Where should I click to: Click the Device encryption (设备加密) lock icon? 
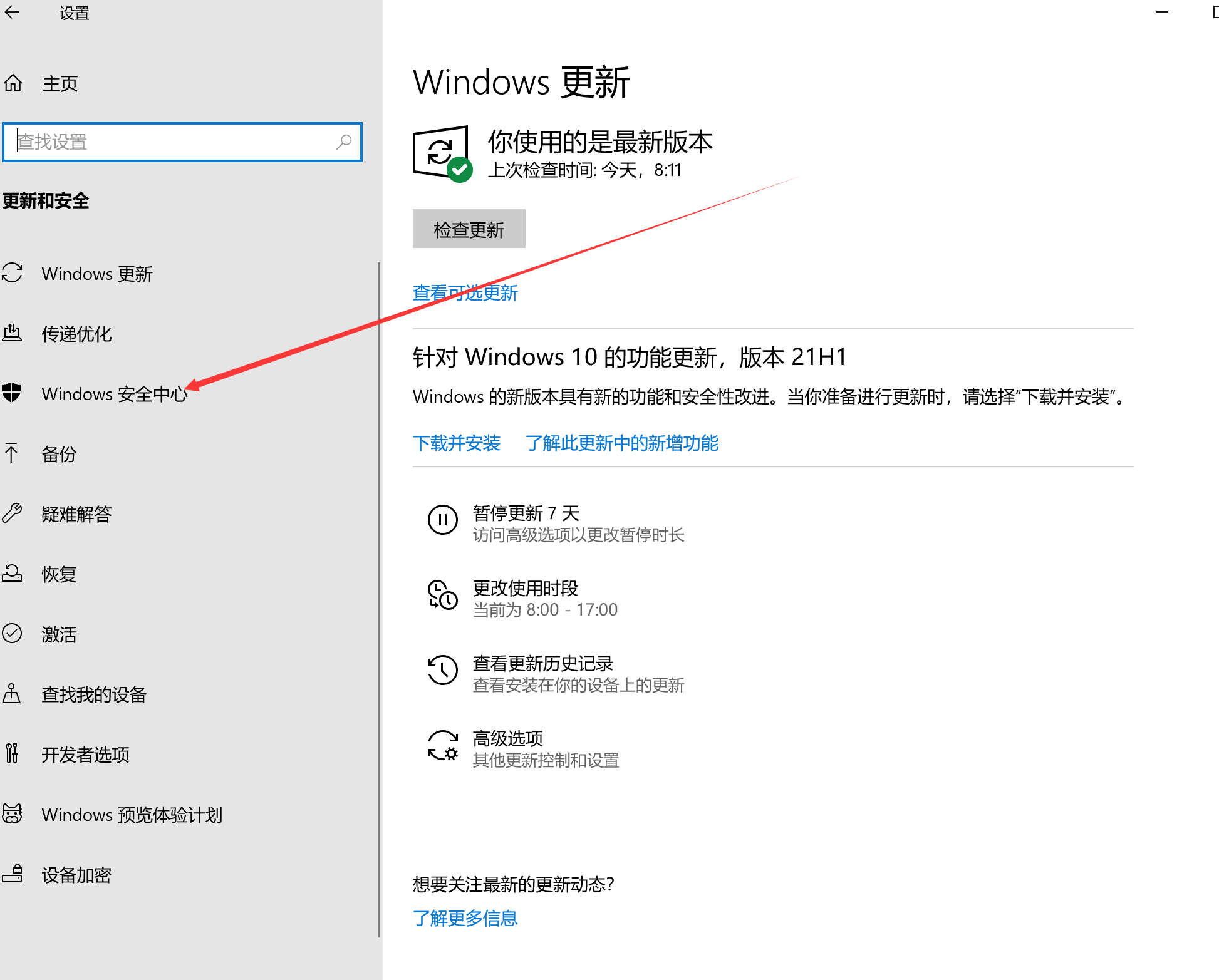coord(12,874)
